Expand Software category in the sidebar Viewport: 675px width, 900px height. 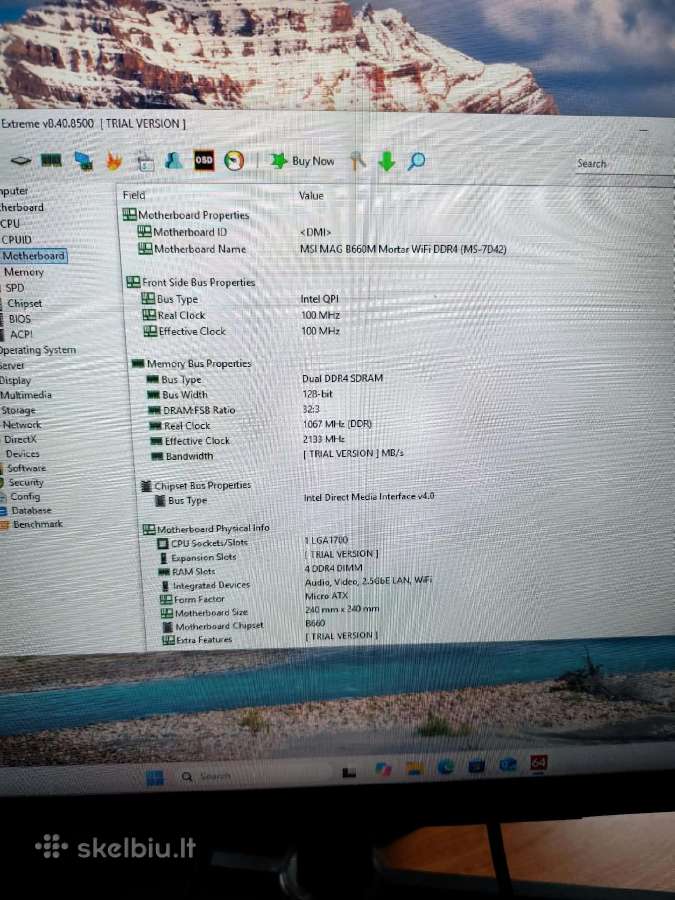coord(26,468)
